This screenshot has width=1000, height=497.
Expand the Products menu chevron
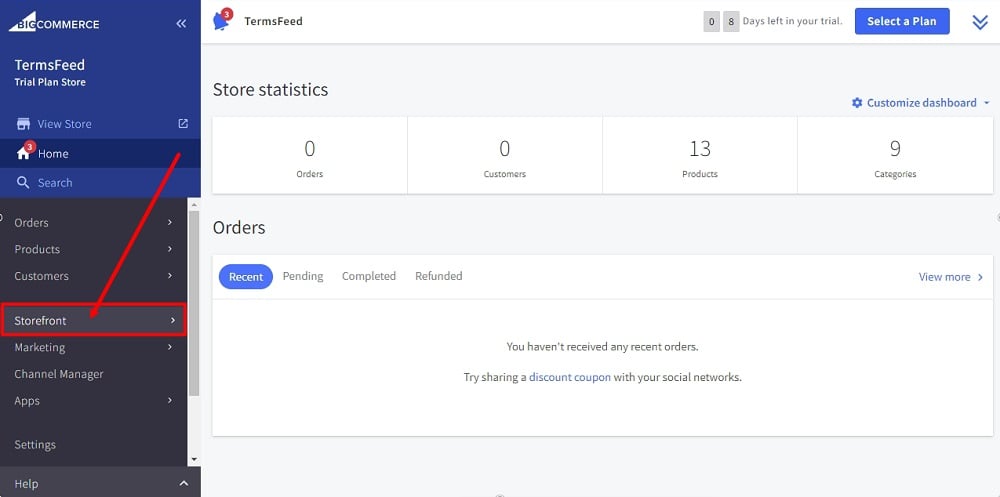pos(170,249)
